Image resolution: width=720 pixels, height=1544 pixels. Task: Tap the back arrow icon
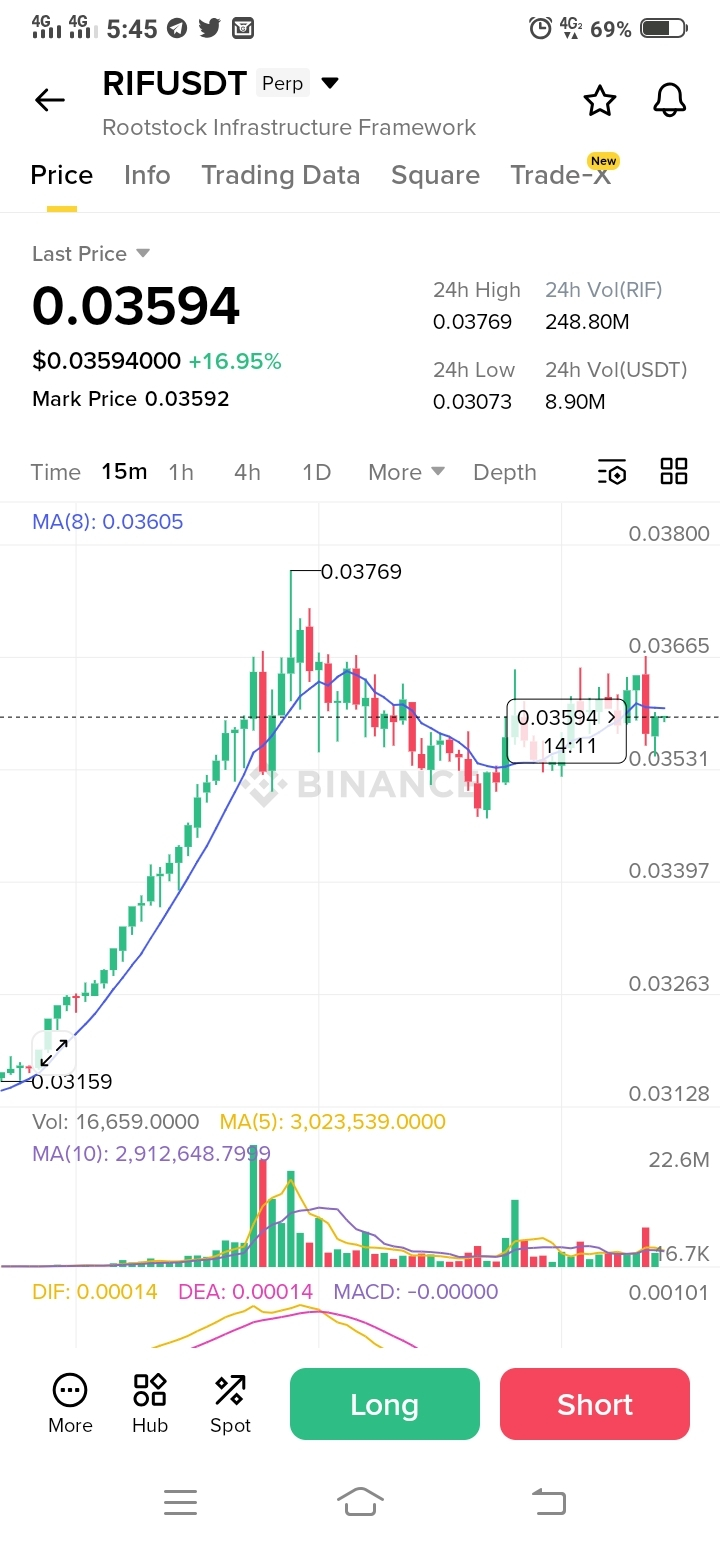[49, 100]
